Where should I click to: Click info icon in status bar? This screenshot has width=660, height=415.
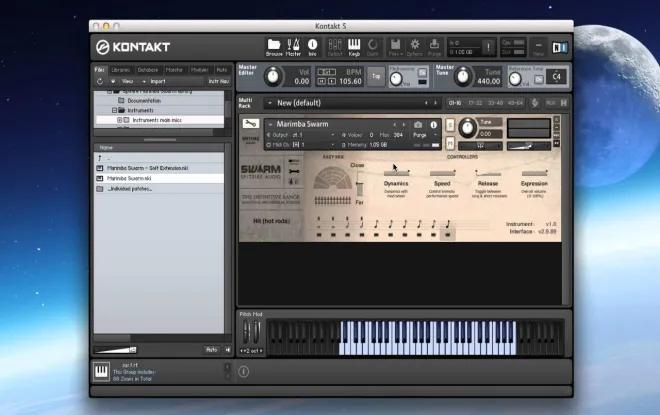tap(243, 371)
